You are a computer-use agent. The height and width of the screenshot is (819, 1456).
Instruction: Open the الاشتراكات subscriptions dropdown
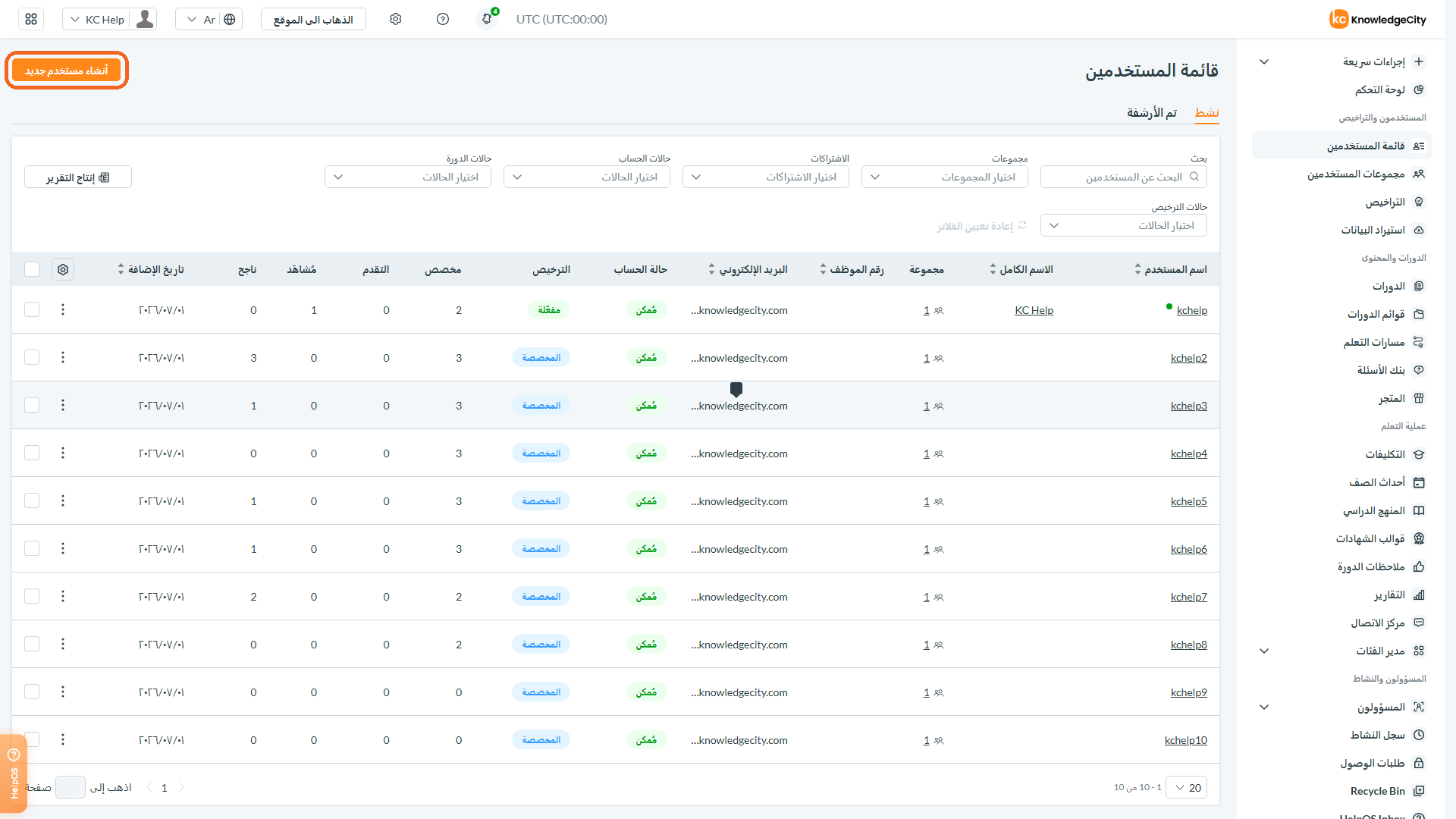[766, 177]
